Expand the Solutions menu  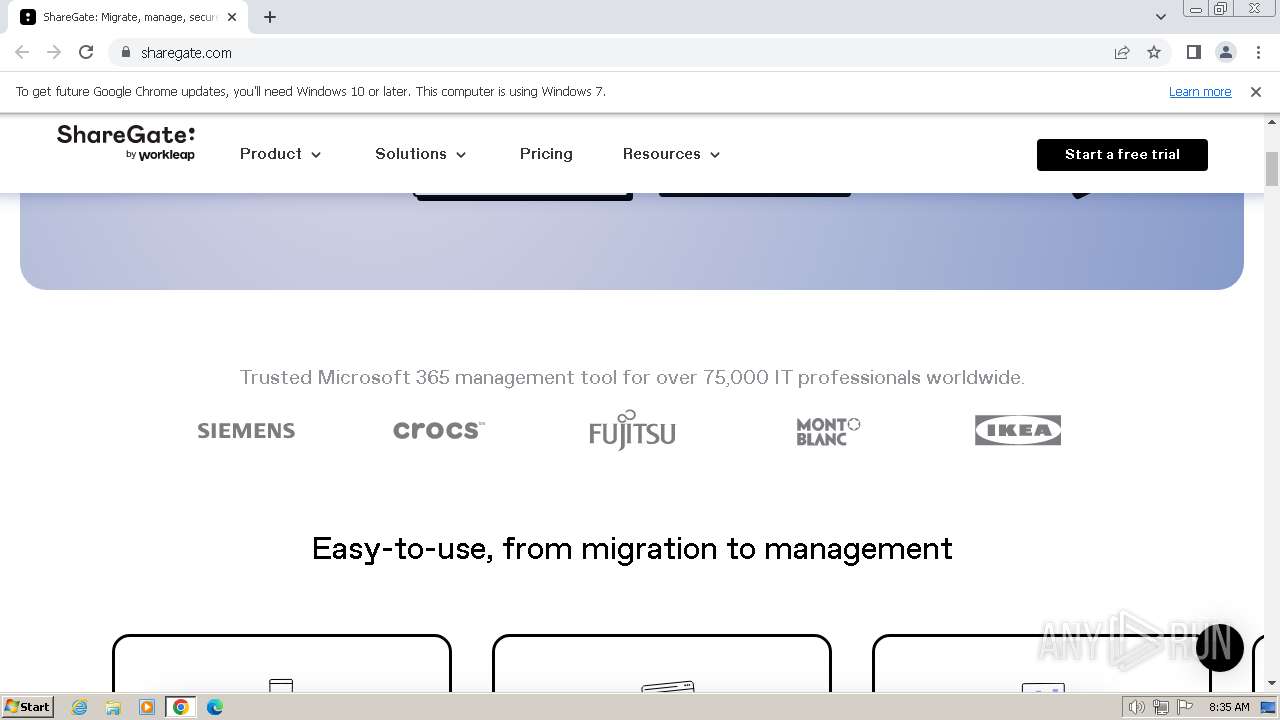coord(421,154)
